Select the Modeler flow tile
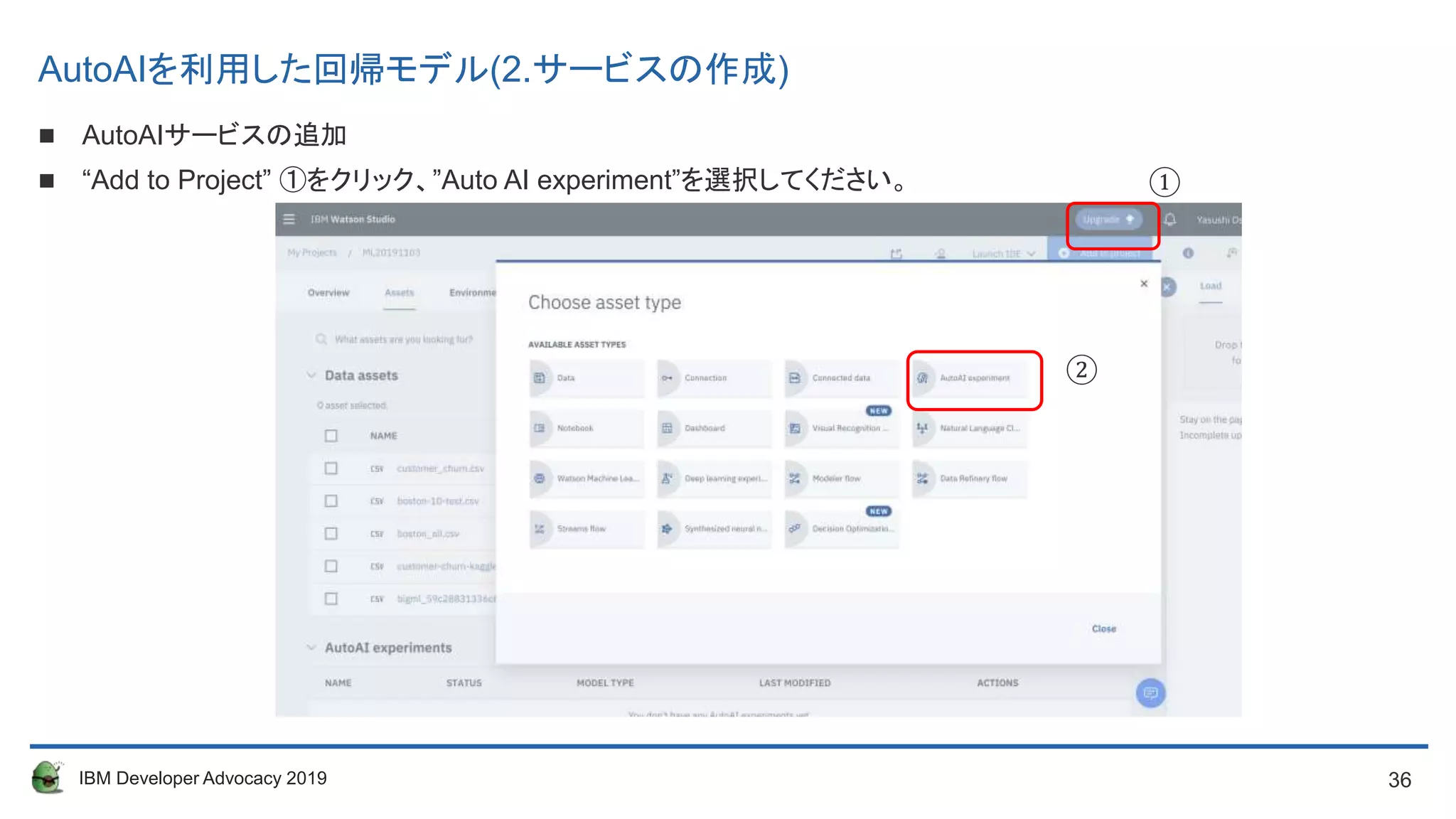Screen dimensions: 1456x819 [842, 478]
